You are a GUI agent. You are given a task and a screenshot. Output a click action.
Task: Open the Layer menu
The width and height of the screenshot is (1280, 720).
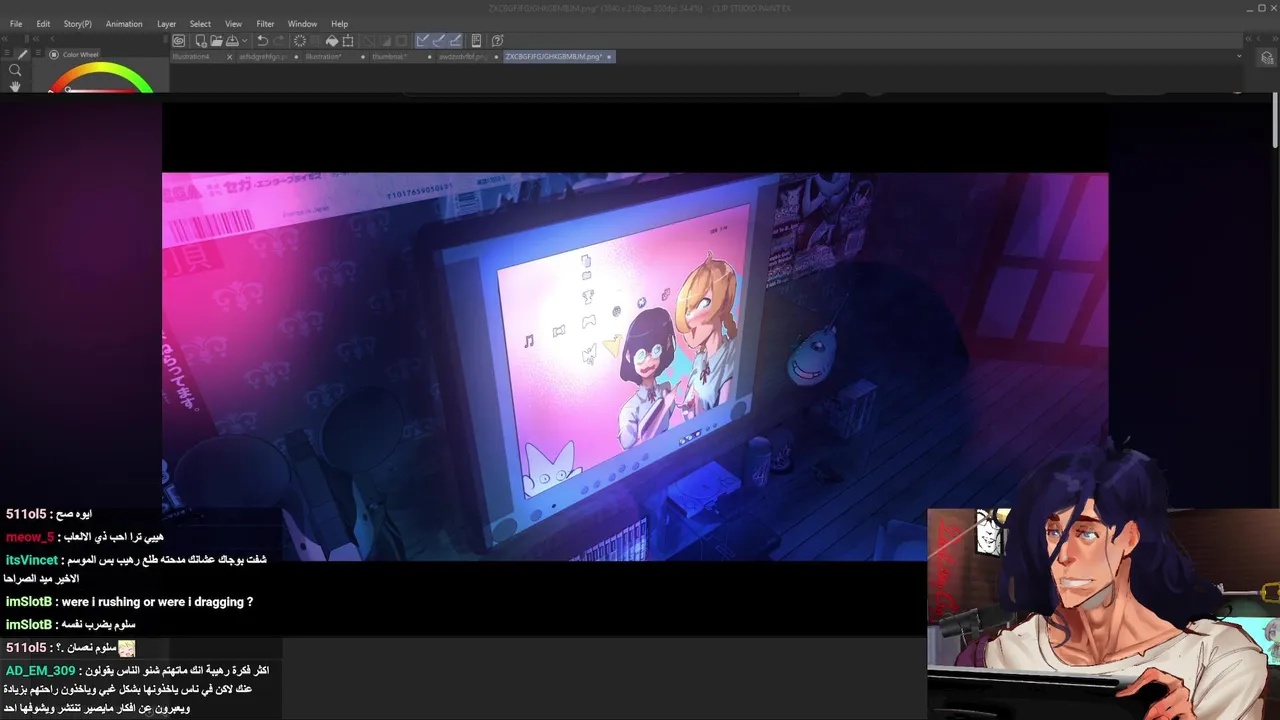click(166, 24)
